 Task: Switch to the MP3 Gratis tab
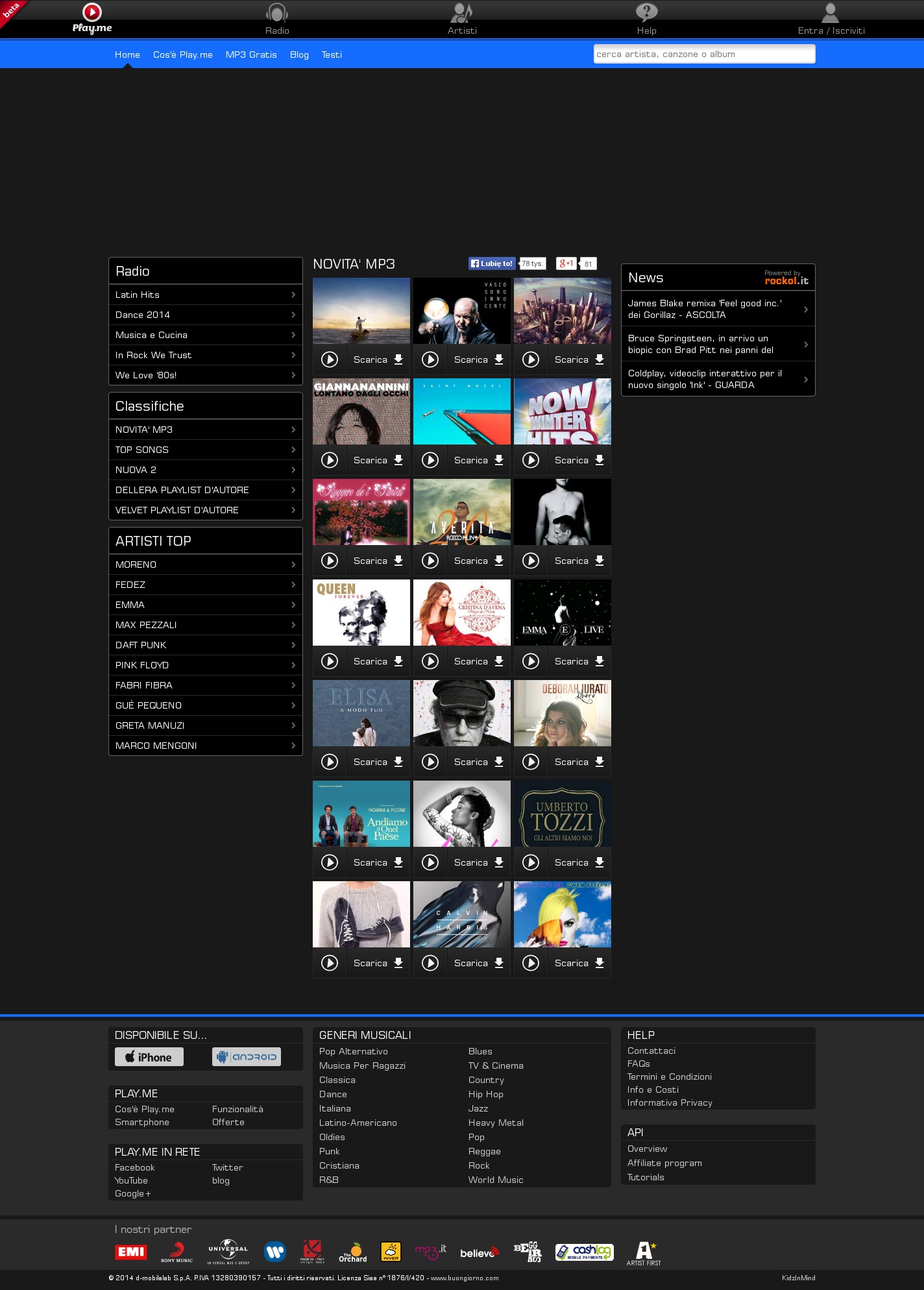coord(251,55)
